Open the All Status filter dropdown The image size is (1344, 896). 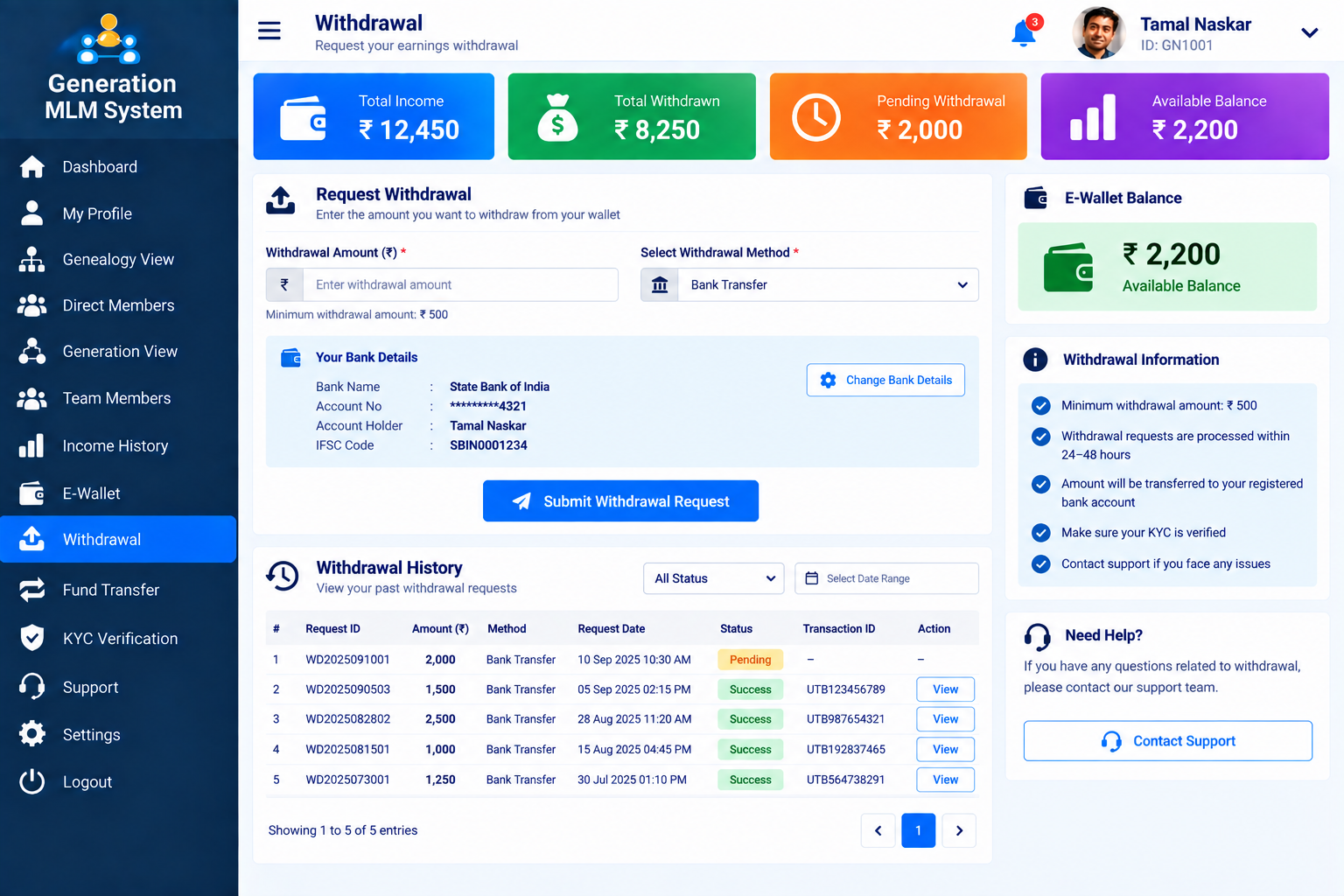tap(714, 578)
